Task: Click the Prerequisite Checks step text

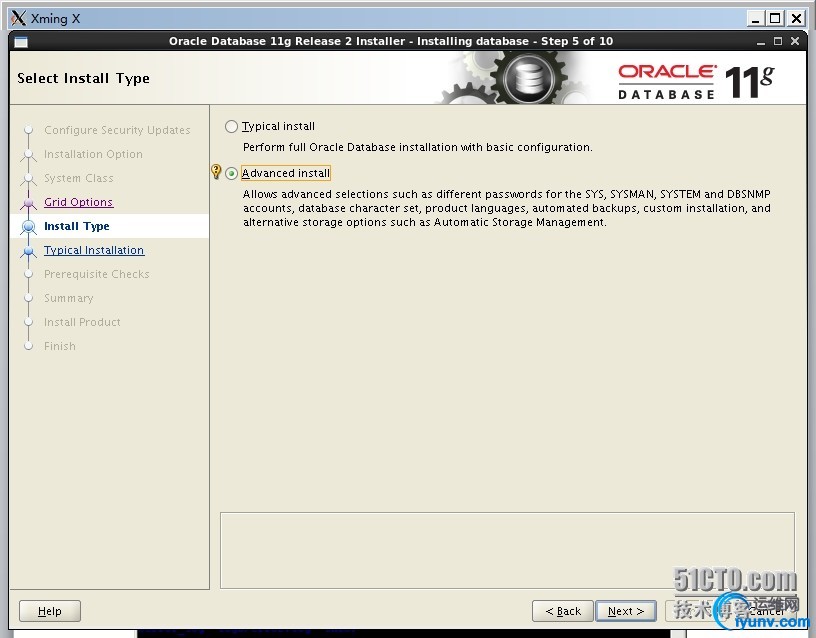Action: coord(97,274)
